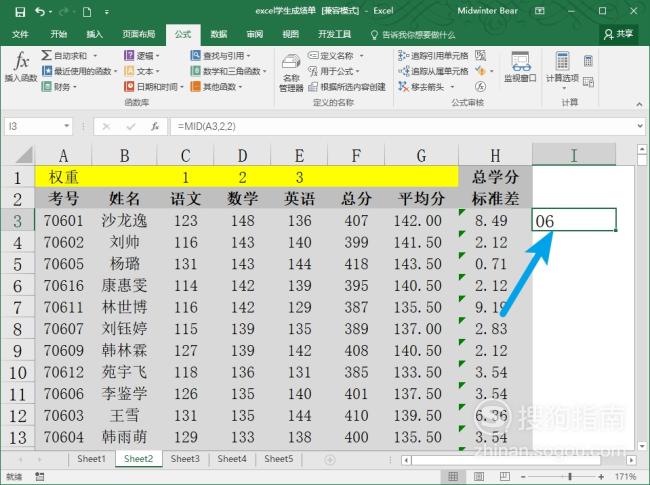Switch to the Data tab
Image resolution: width=650 pixels, height=485 pixels.
point(218,34)
